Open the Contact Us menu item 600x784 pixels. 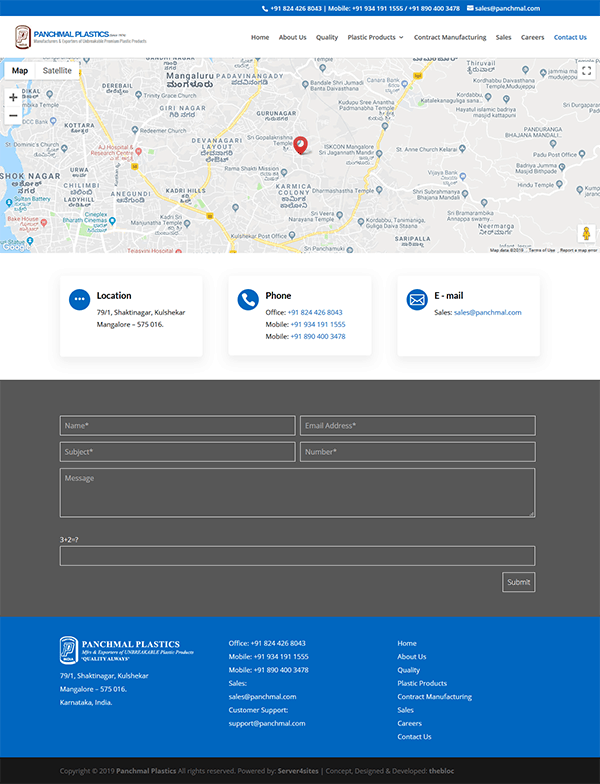point(570,38)
